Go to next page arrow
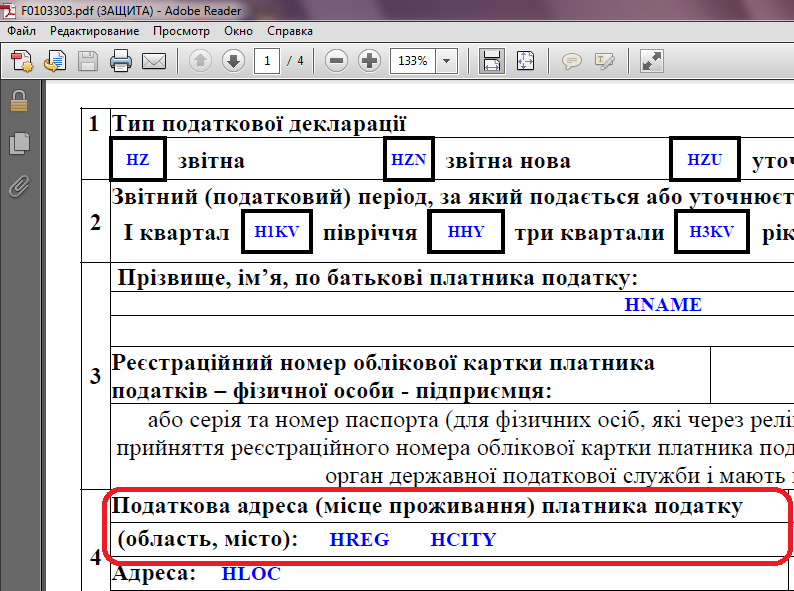This screenshot has height=591, width=794. 233,61
